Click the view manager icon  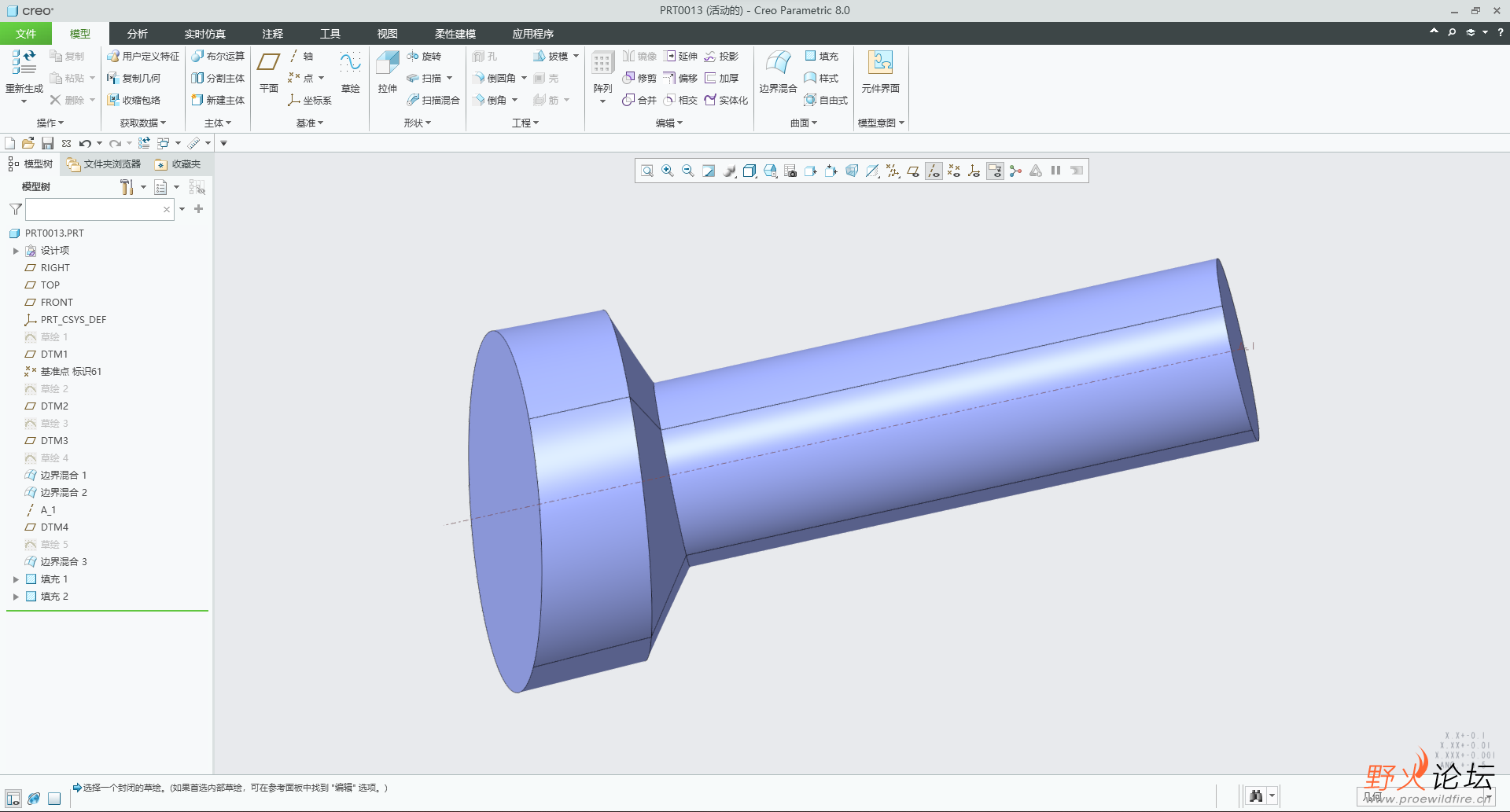click(790, 171)
